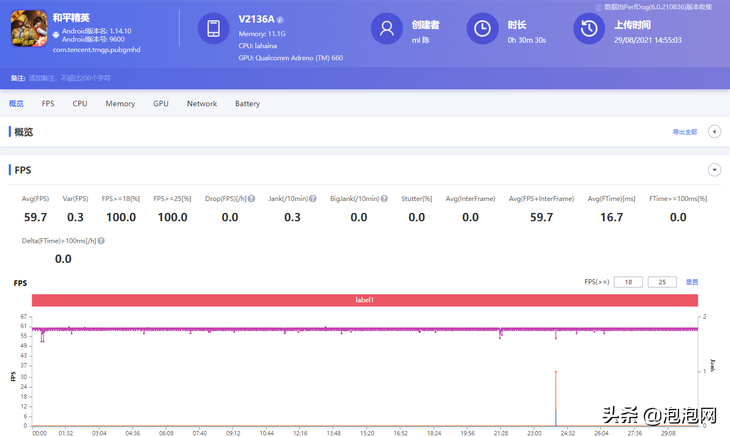
Task: Click the 导出全部 export link
Action: coord(684,132)
